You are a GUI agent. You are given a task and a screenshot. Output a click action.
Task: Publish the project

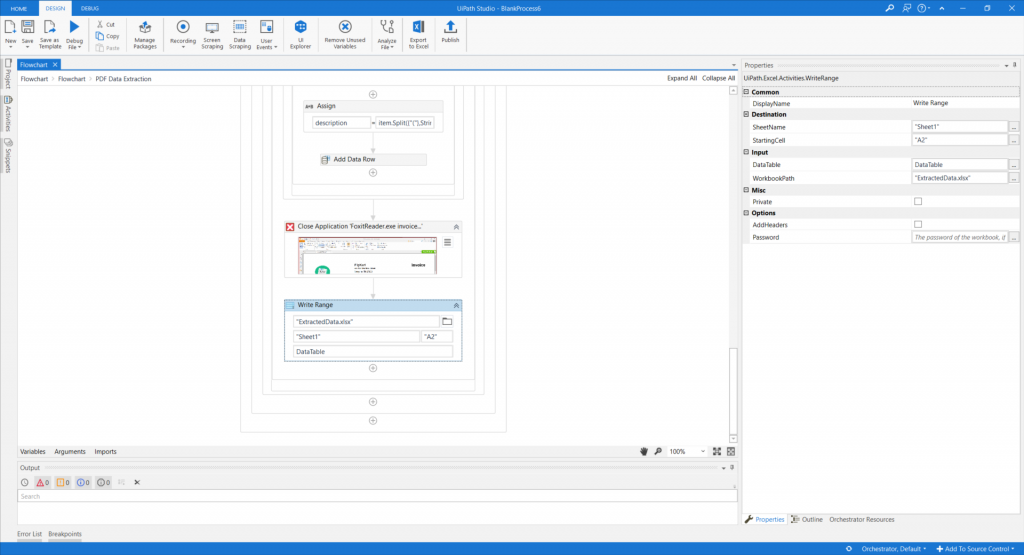coord(450,33)
